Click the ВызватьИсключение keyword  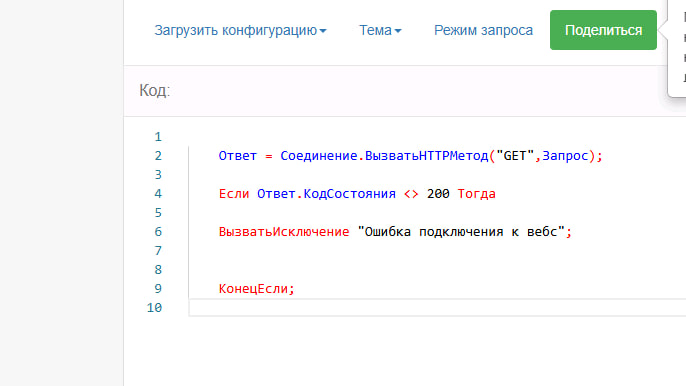(284, 232)
